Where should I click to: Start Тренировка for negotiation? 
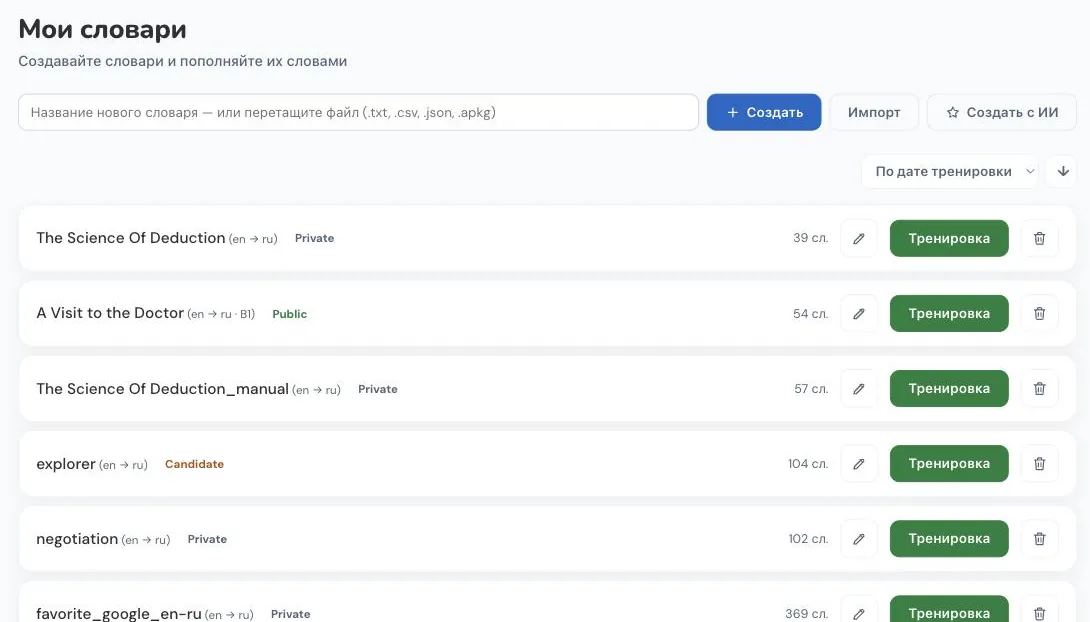[x=949, y=539]
